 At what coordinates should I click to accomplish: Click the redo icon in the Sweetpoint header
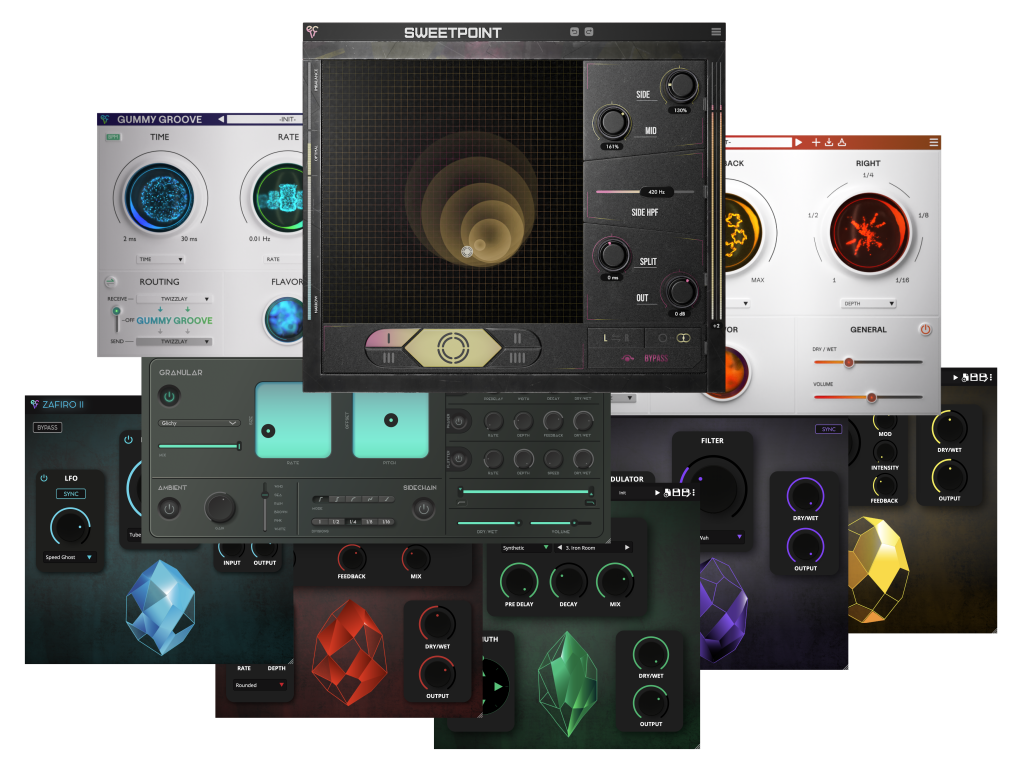tap(588, 31)
